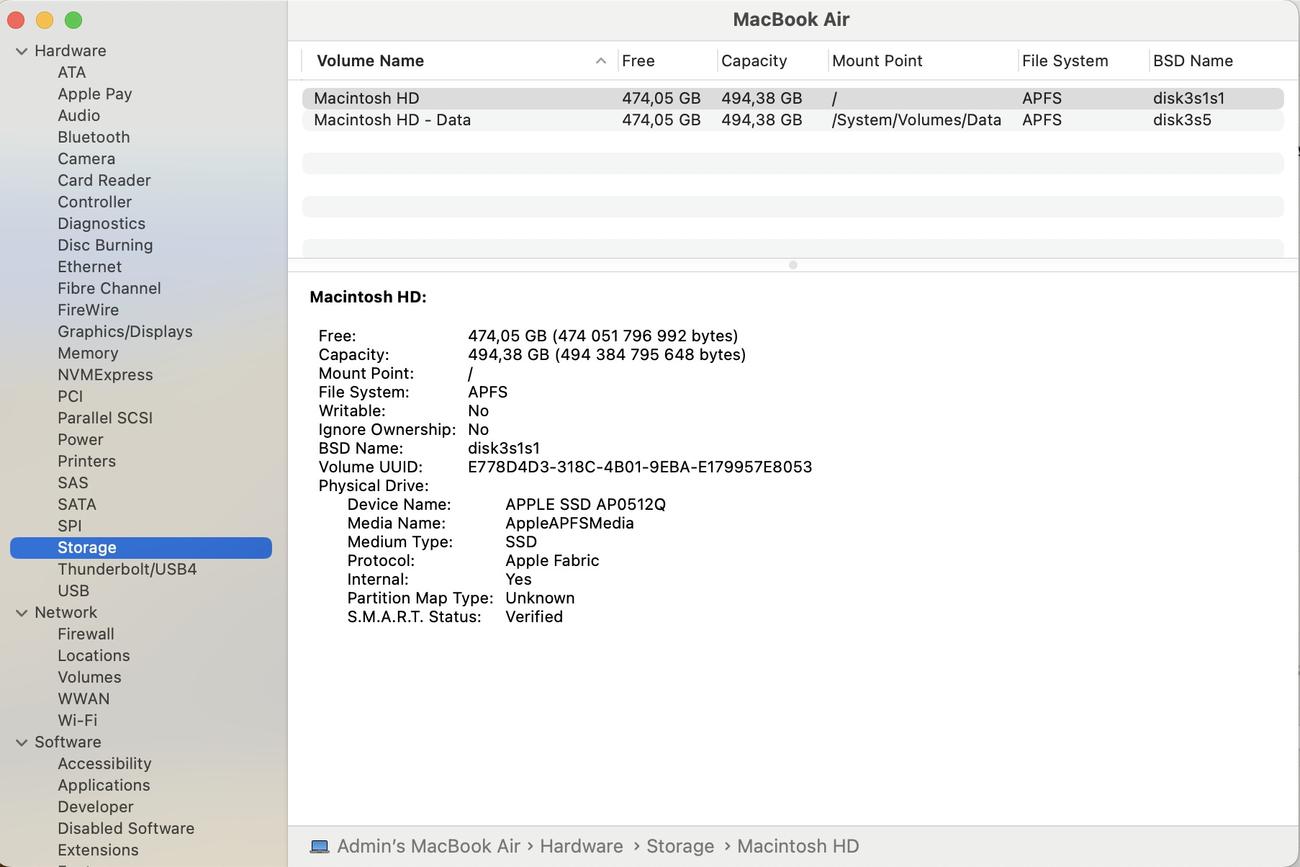Open Parallel SCSI entry

105,418
